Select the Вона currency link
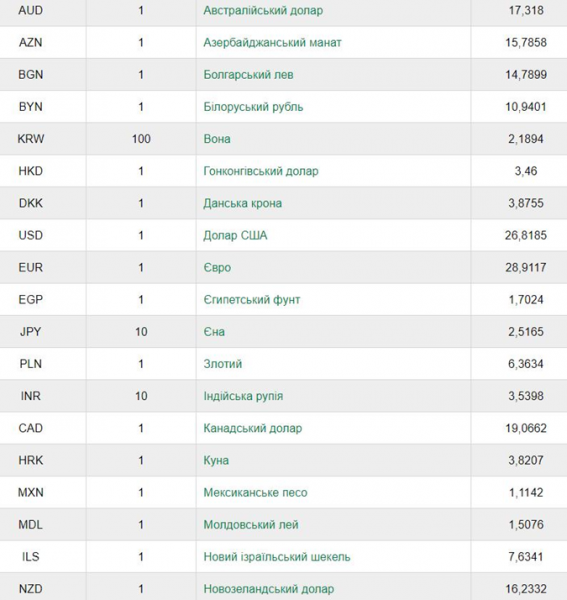Viewport: 567px width, 600px height. (x=217, y=139)
